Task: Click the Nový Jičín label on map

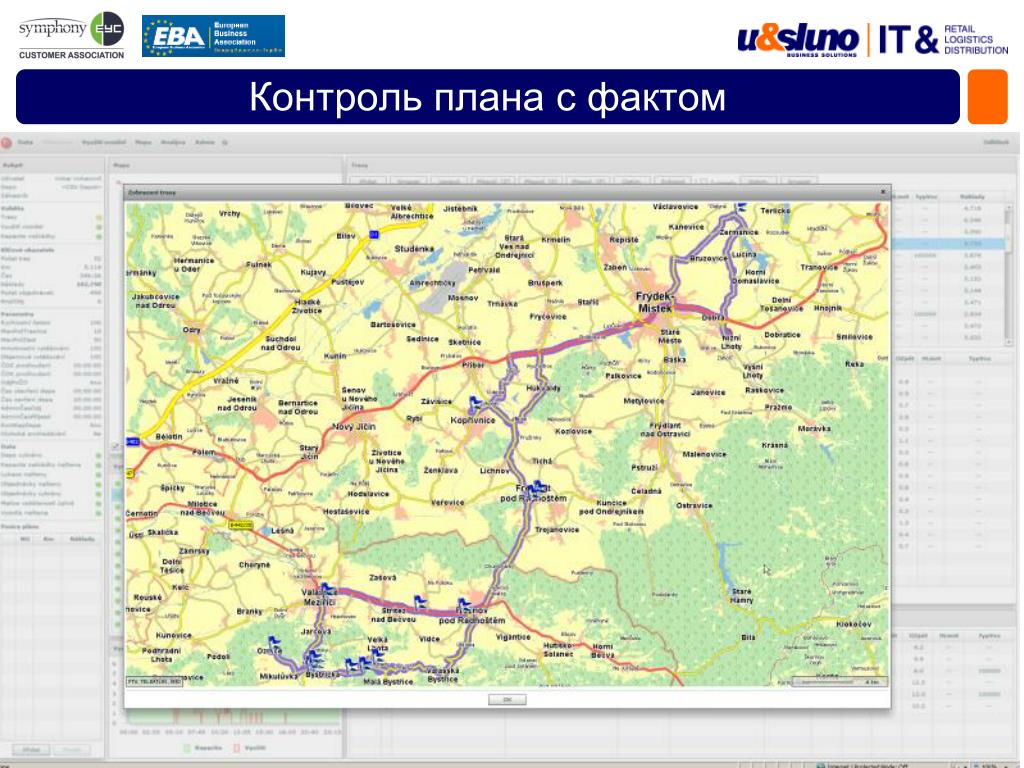Action: coord(353,426)
